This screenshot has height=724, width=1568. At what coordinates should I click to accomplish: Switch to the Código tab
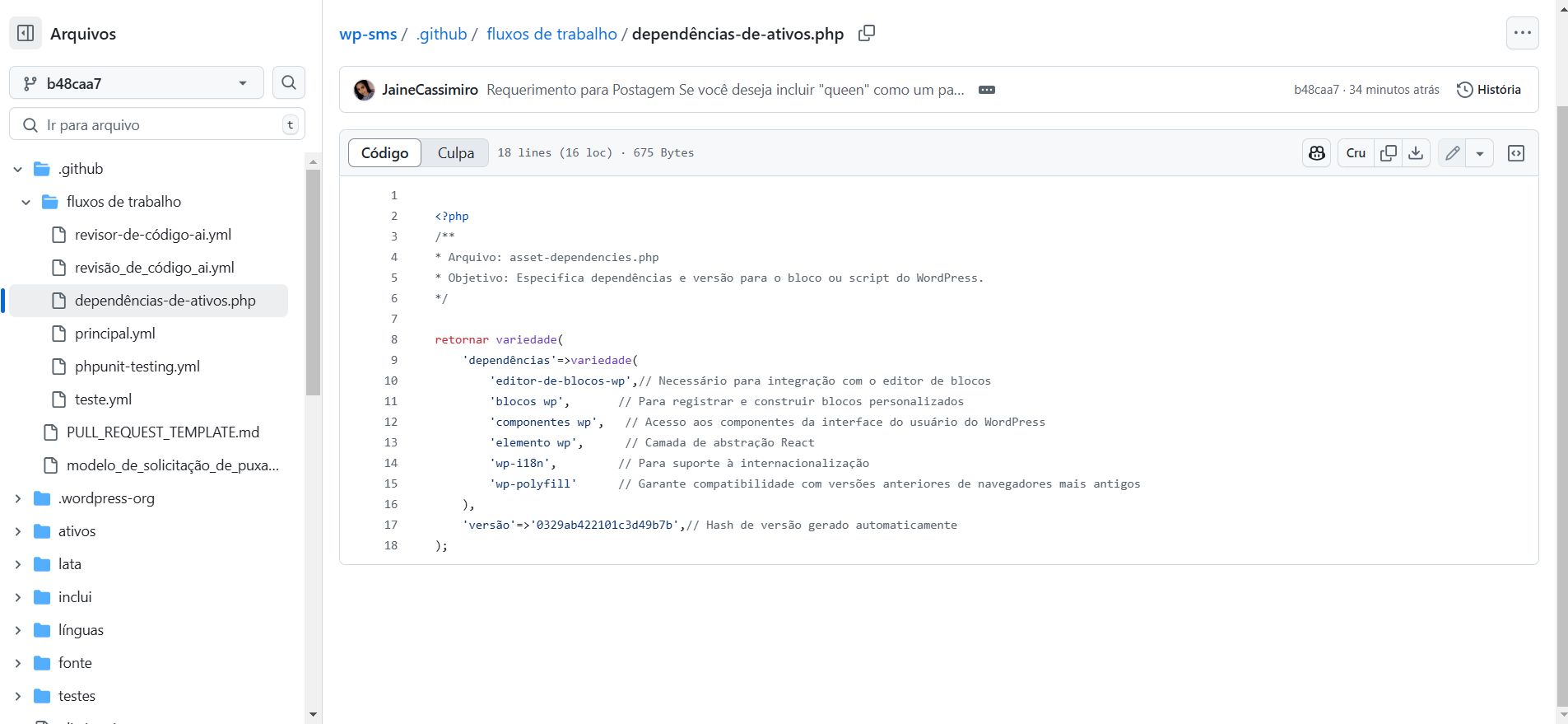[x=384, y=152]
